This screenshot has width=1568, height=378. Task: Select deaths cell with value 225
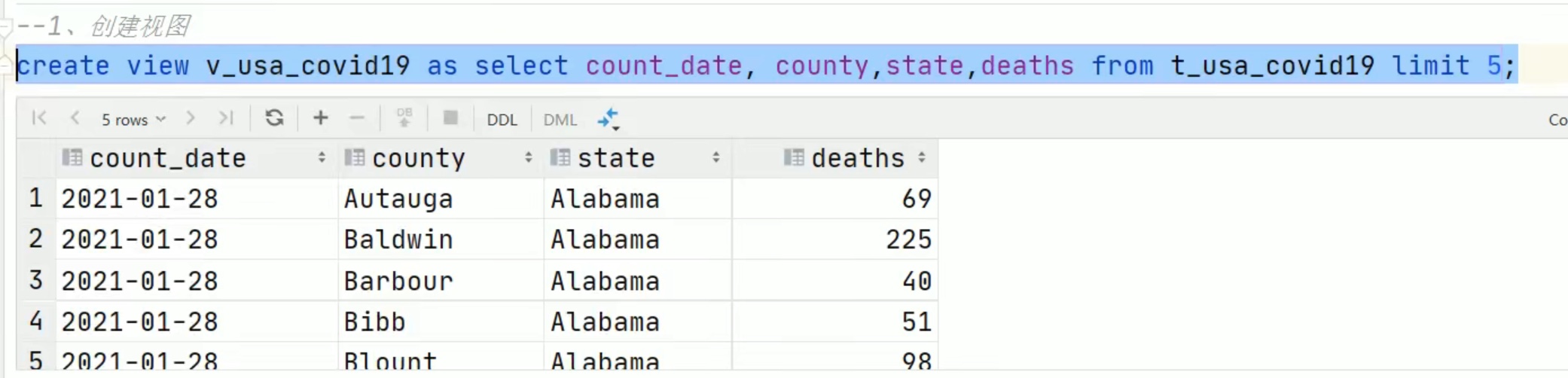click(x=835, y=239)
